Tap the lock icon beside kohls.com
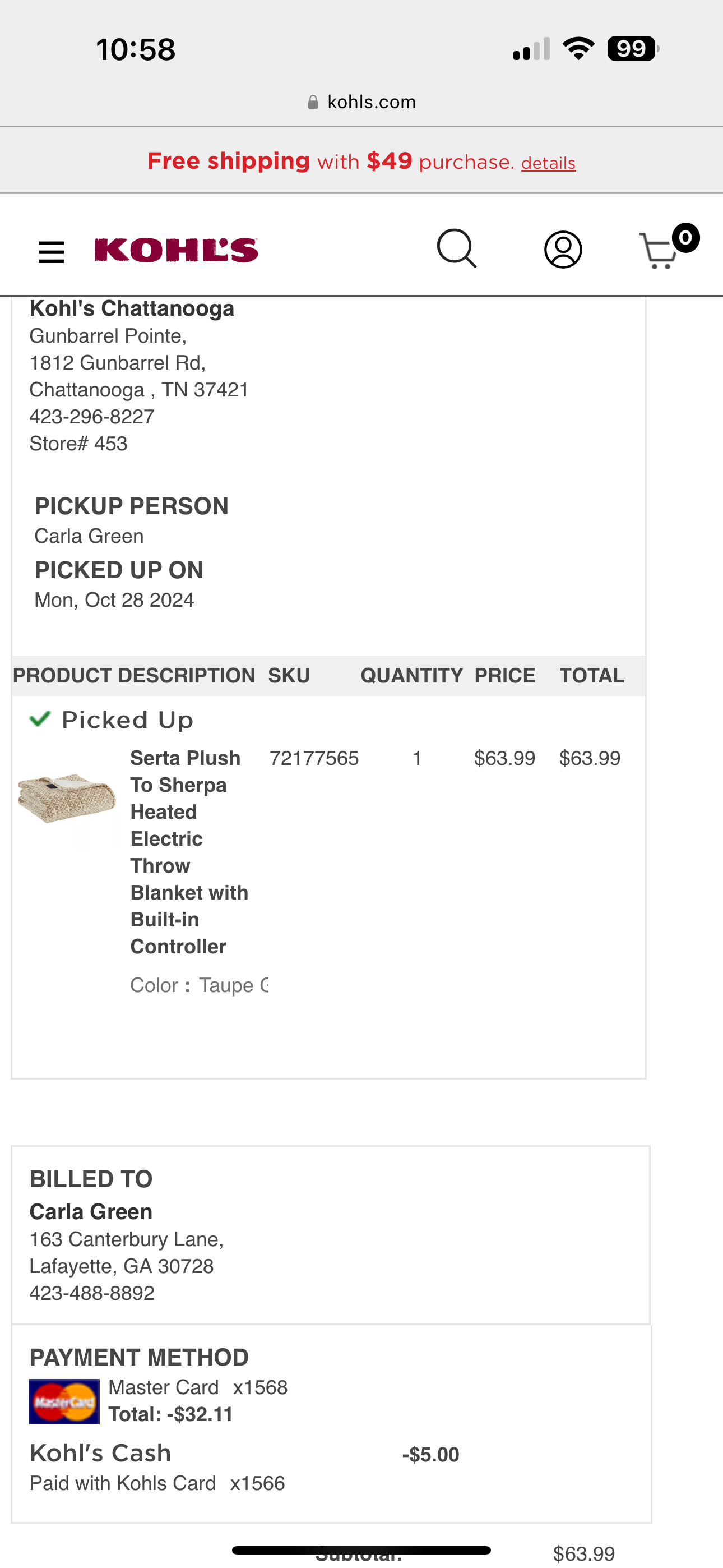This screenshot has height=1568, width=723. point(313,102)
